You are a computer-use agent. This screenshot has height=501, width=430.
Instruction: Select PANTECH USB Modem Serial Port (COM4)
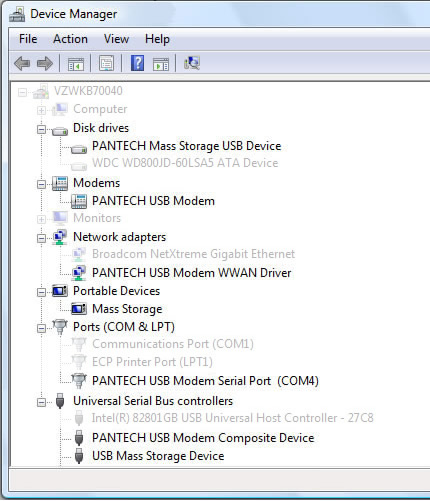coord(205,381)
